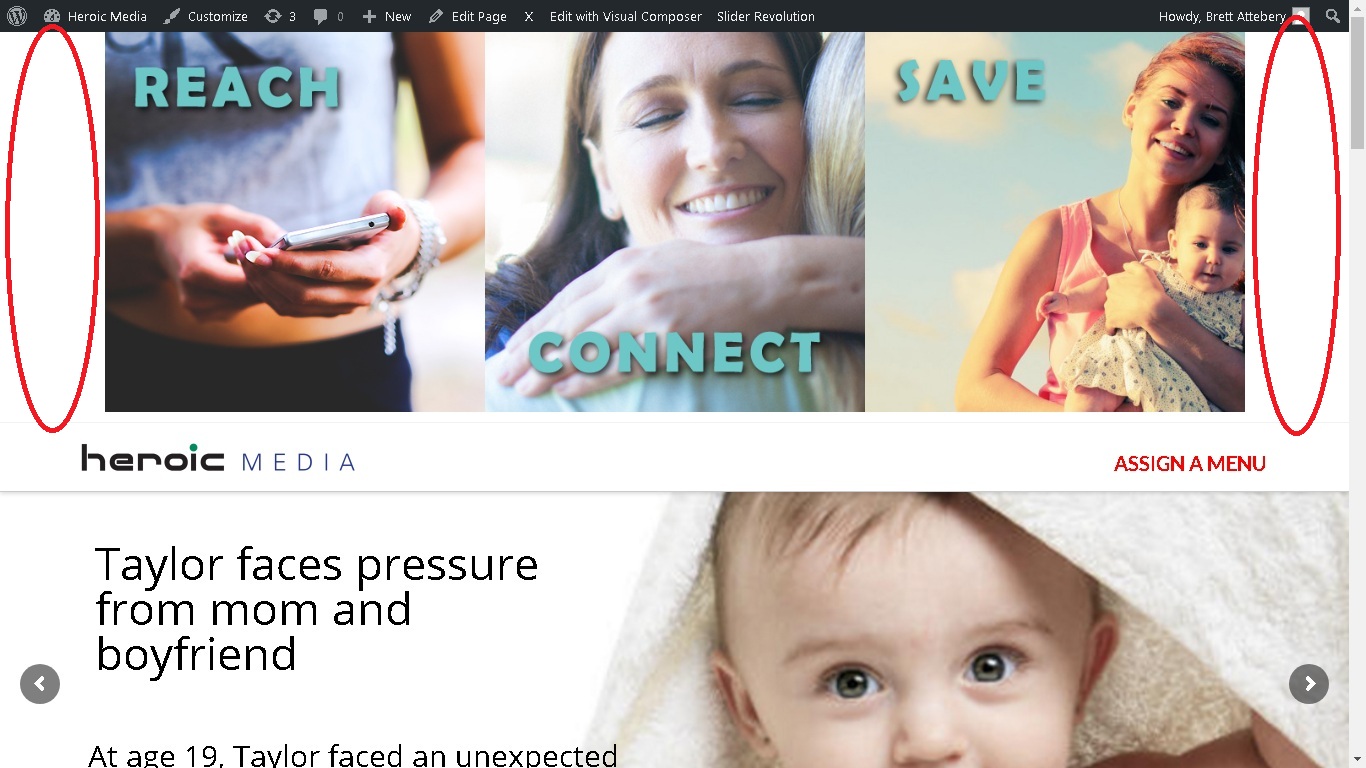
Task: Click the user avatar thumbnail
Action: pos(1300,16)
